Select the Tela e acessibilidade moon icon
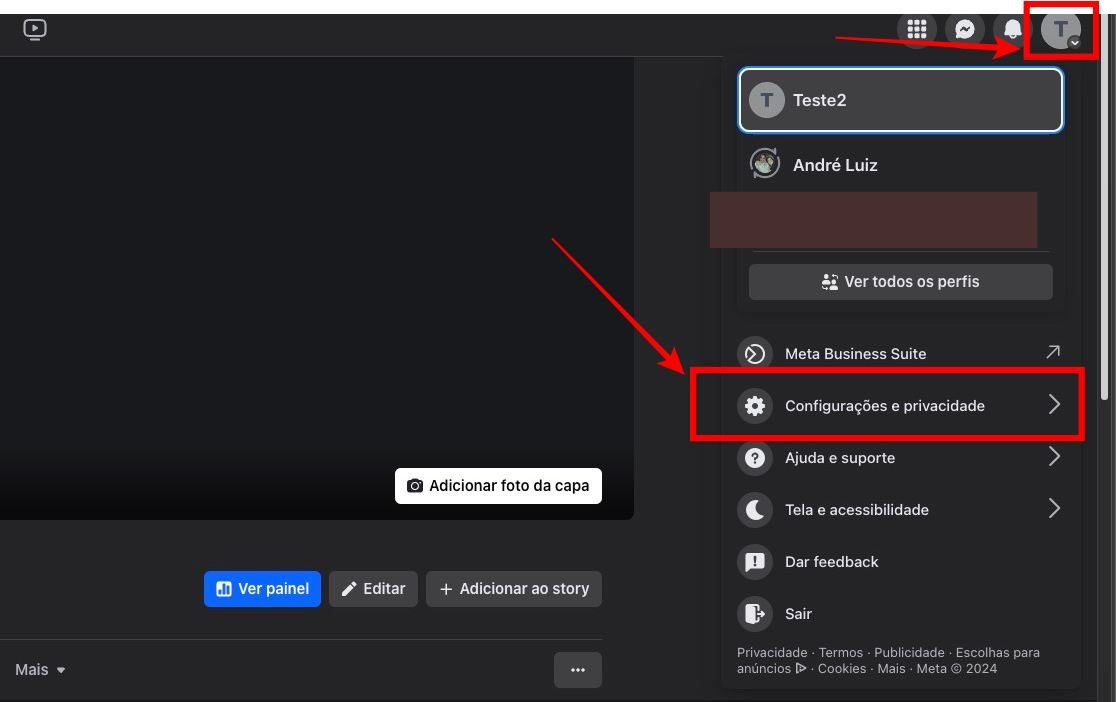This screenshot has width=1116, height=702. click(x=755, y=509)
